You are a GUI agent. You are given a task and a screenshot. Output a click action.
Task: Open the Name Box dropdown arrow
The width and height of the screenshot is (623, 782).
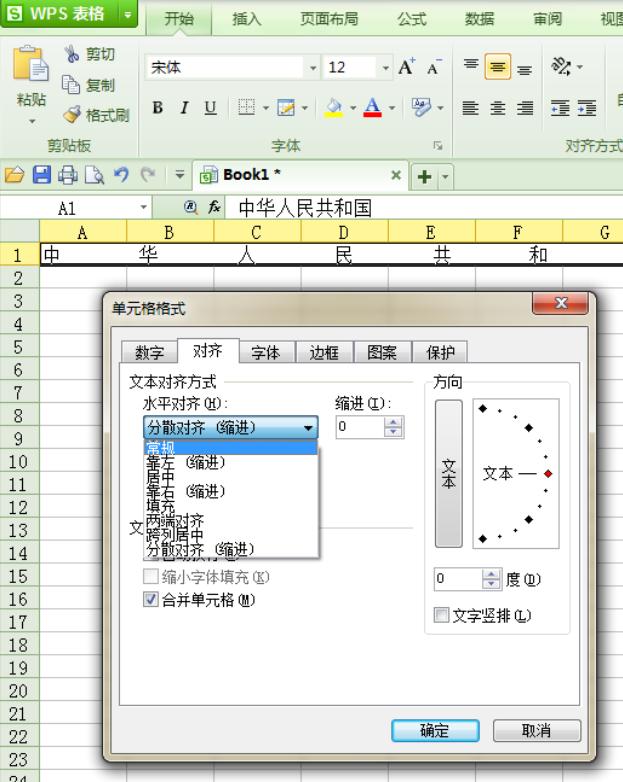pos(143,206)
